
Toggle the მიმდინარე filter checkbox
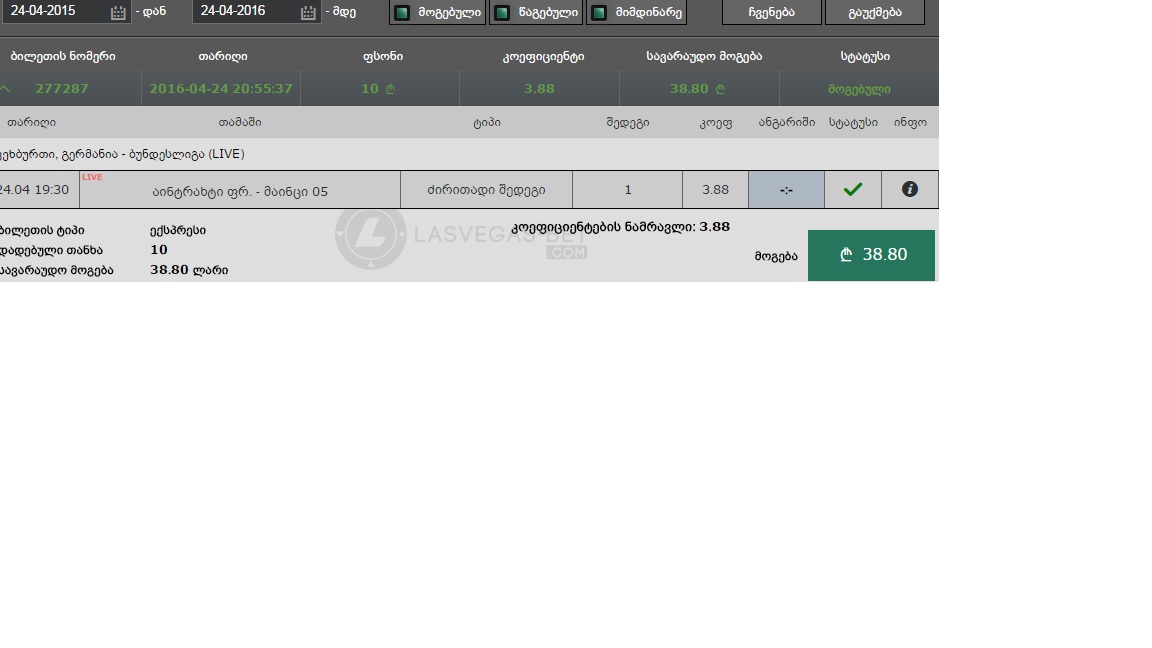(599, 12)
